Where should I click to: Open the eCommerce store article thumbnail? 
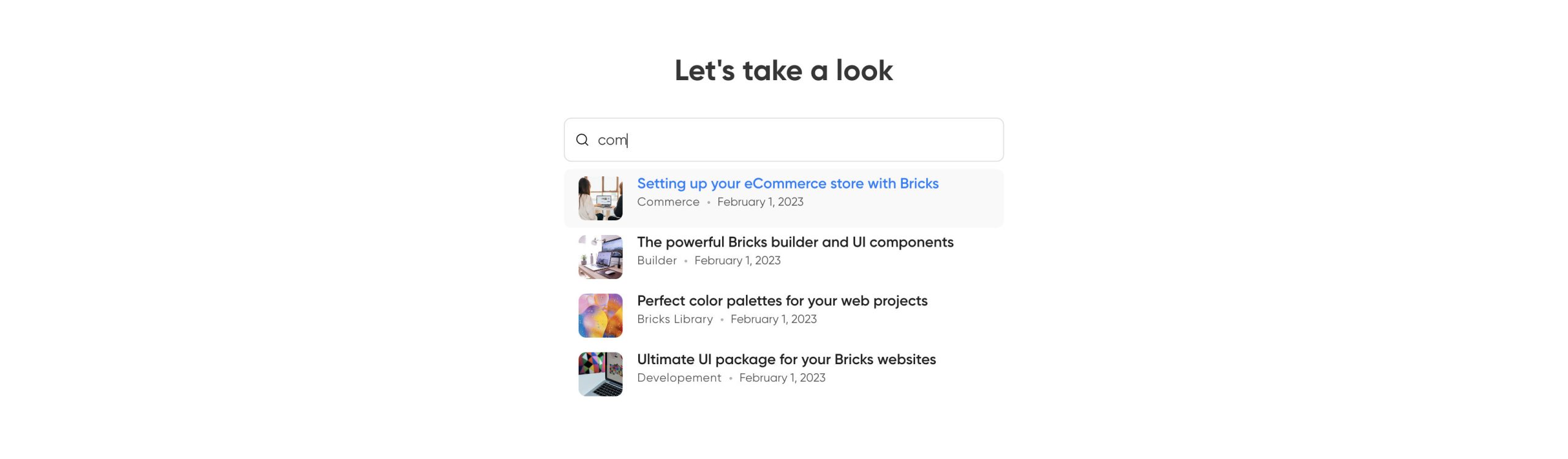[x=600, y=198]
